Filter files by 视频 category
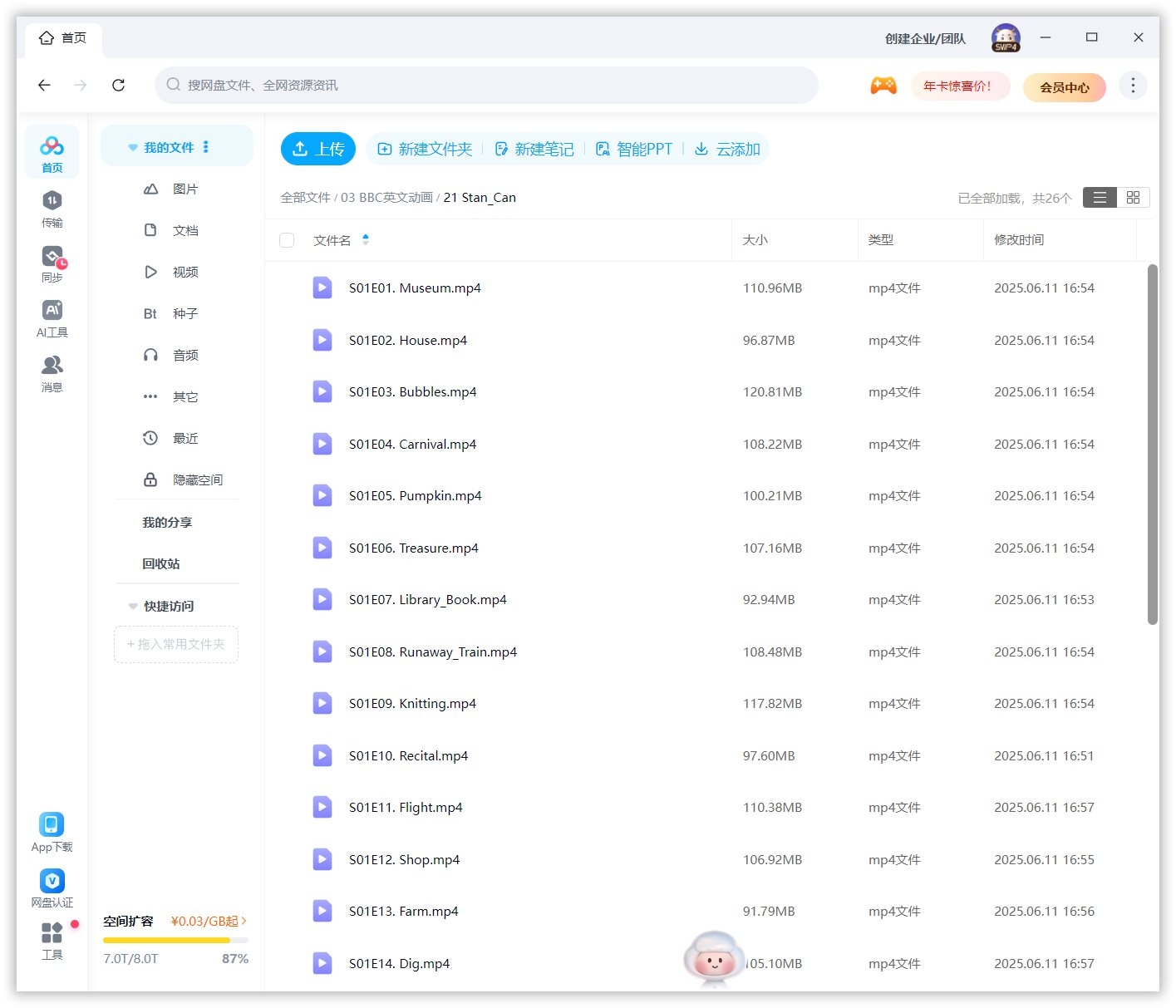The image size is (1176, 1008). 175,272
